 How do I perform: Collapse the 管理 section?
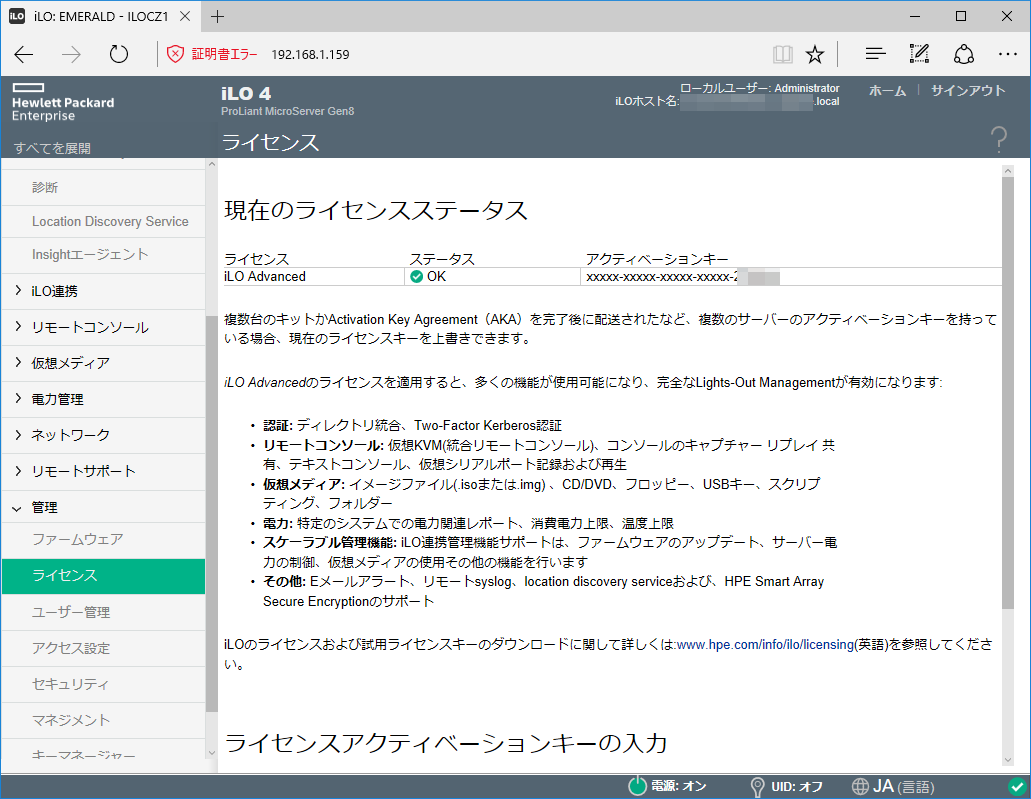(x=103, y=508)
